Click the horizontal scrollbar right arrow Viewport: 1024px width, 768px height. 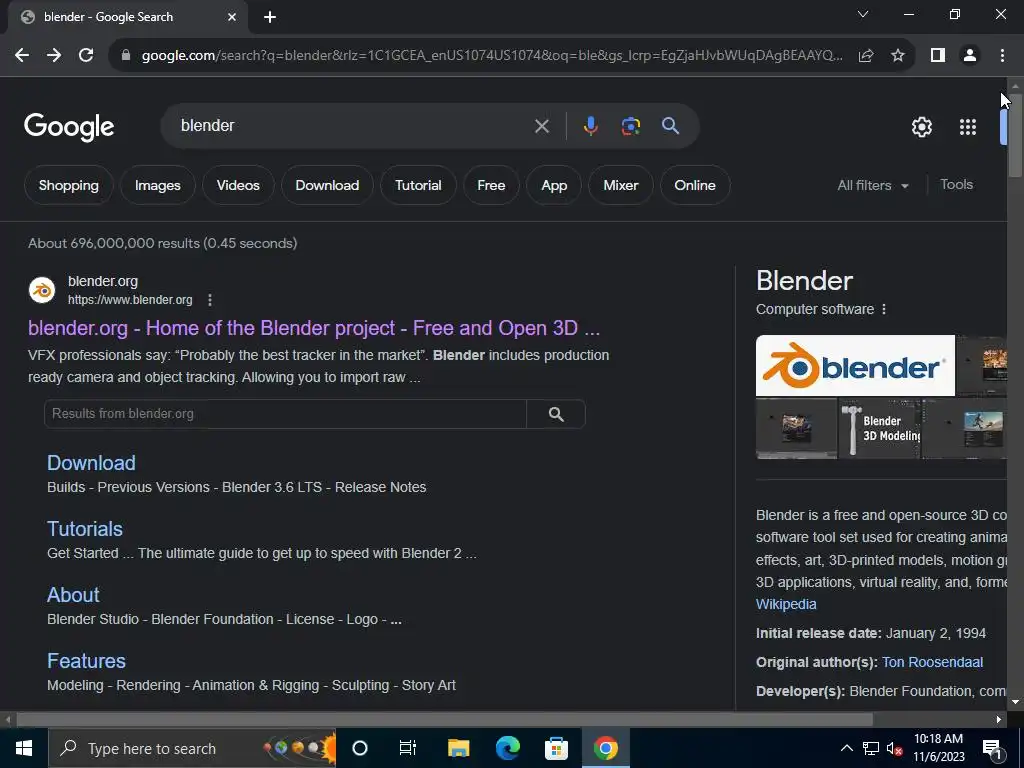click(999, 720)
